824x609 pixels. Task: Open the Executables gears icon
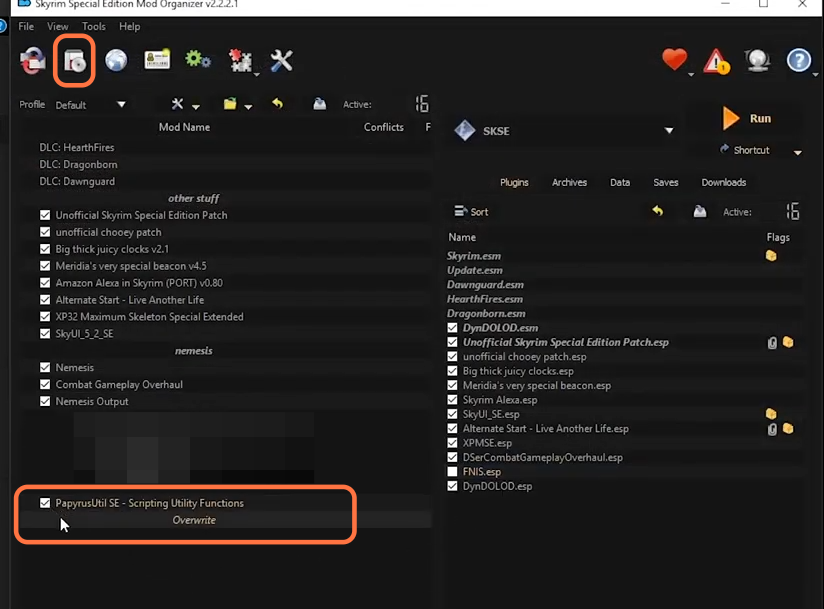tap(198, 59)
